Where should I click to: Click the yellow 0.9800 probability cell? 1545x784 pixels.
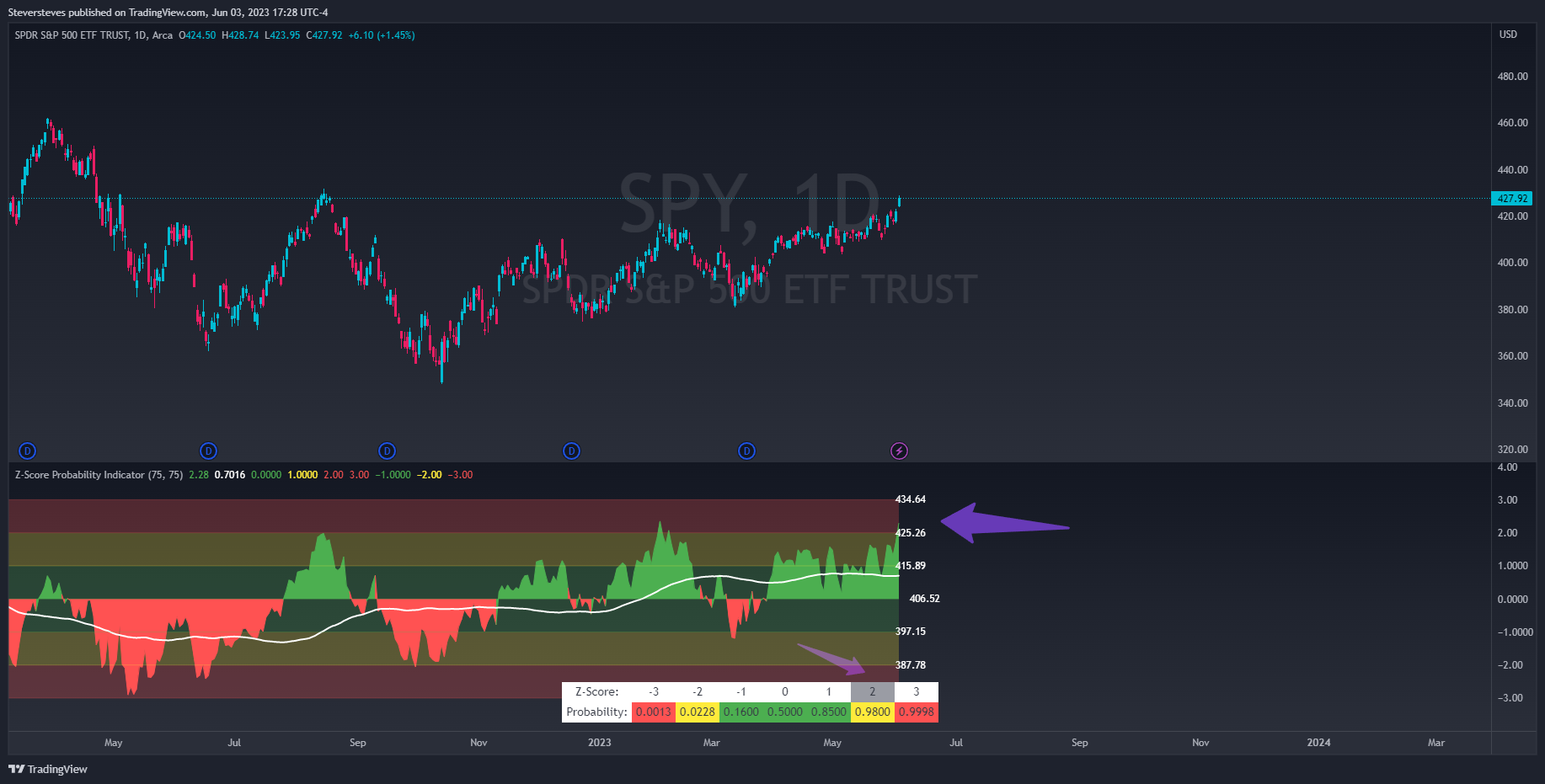coord(873,712)
